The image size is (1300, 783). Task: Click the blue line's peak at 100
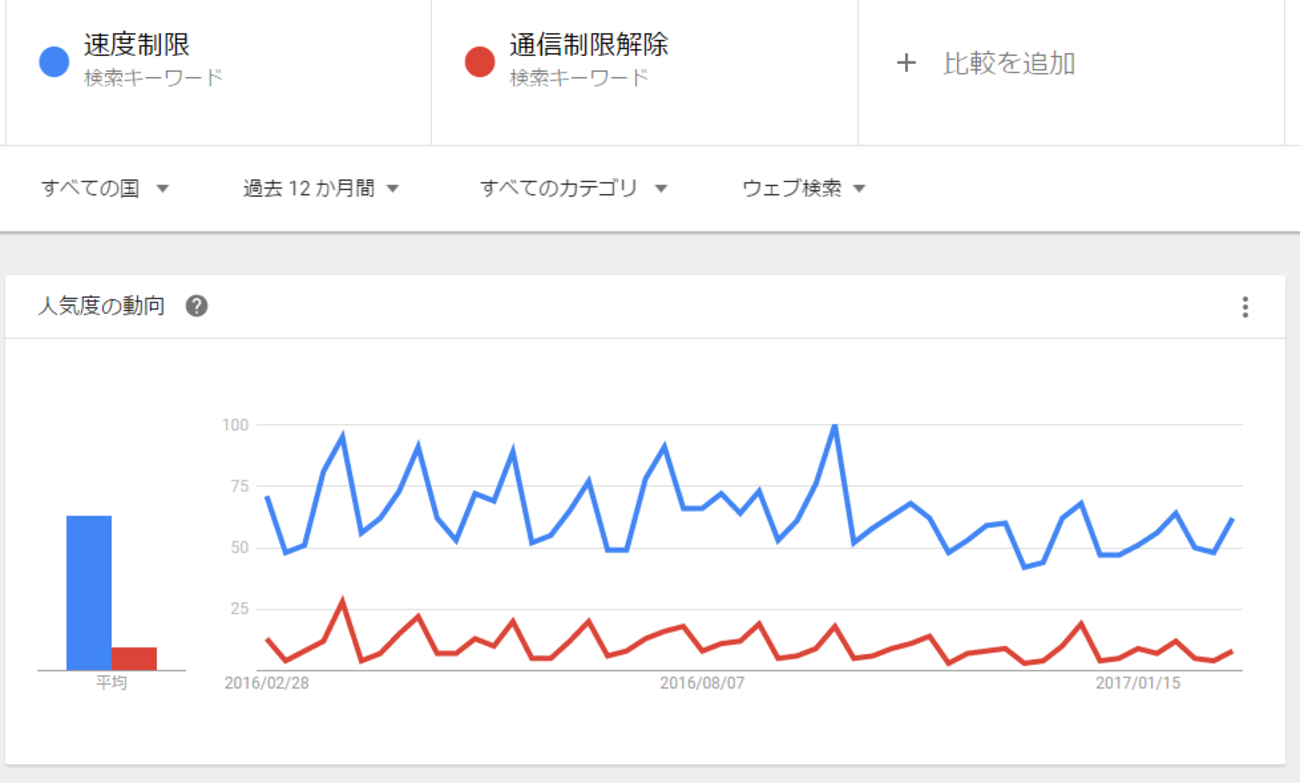click(x=834, y=426)
